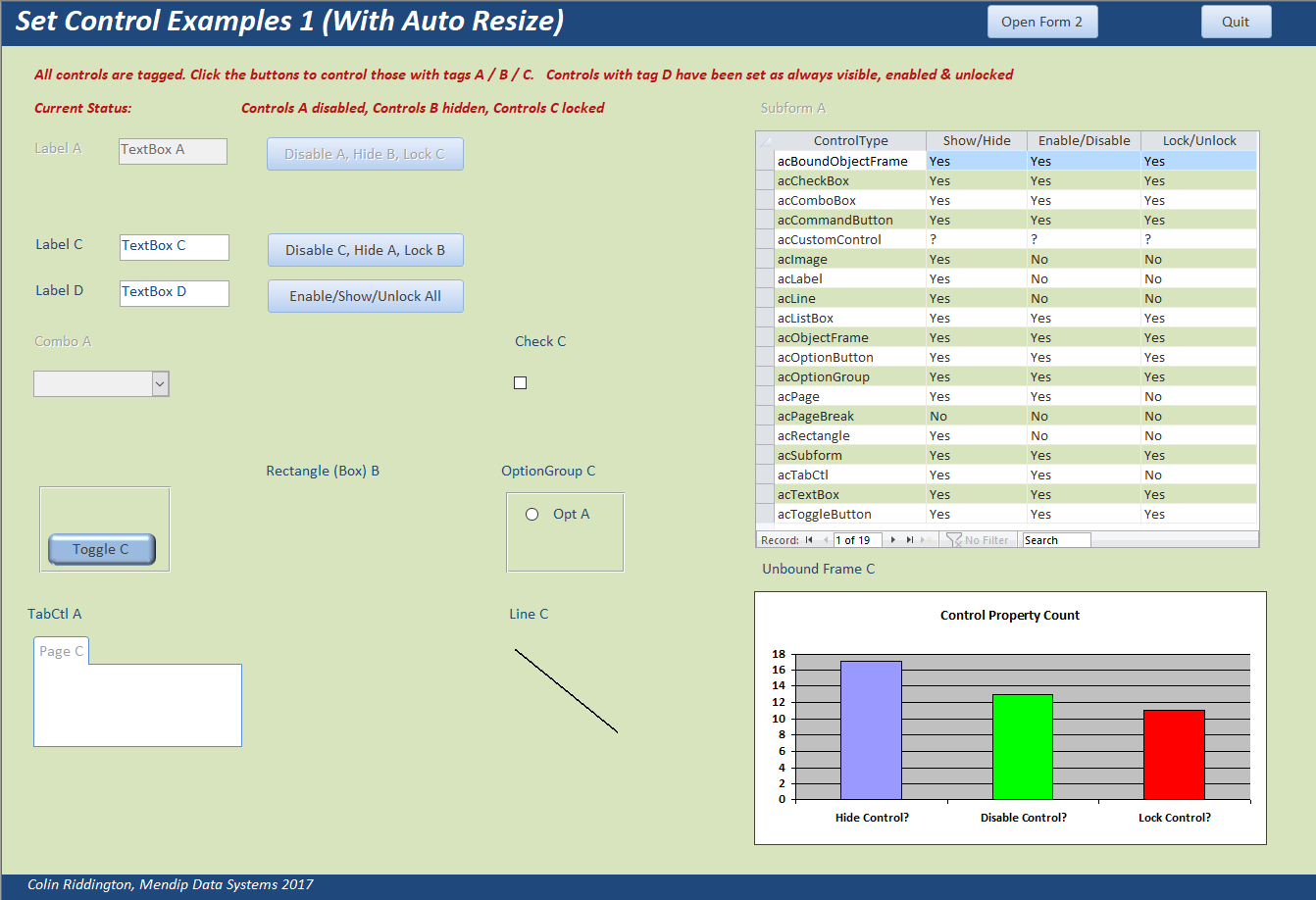This screenshot has height=900, width=1316.
Task: Tick the Check C checkbox
Action: 520,383
